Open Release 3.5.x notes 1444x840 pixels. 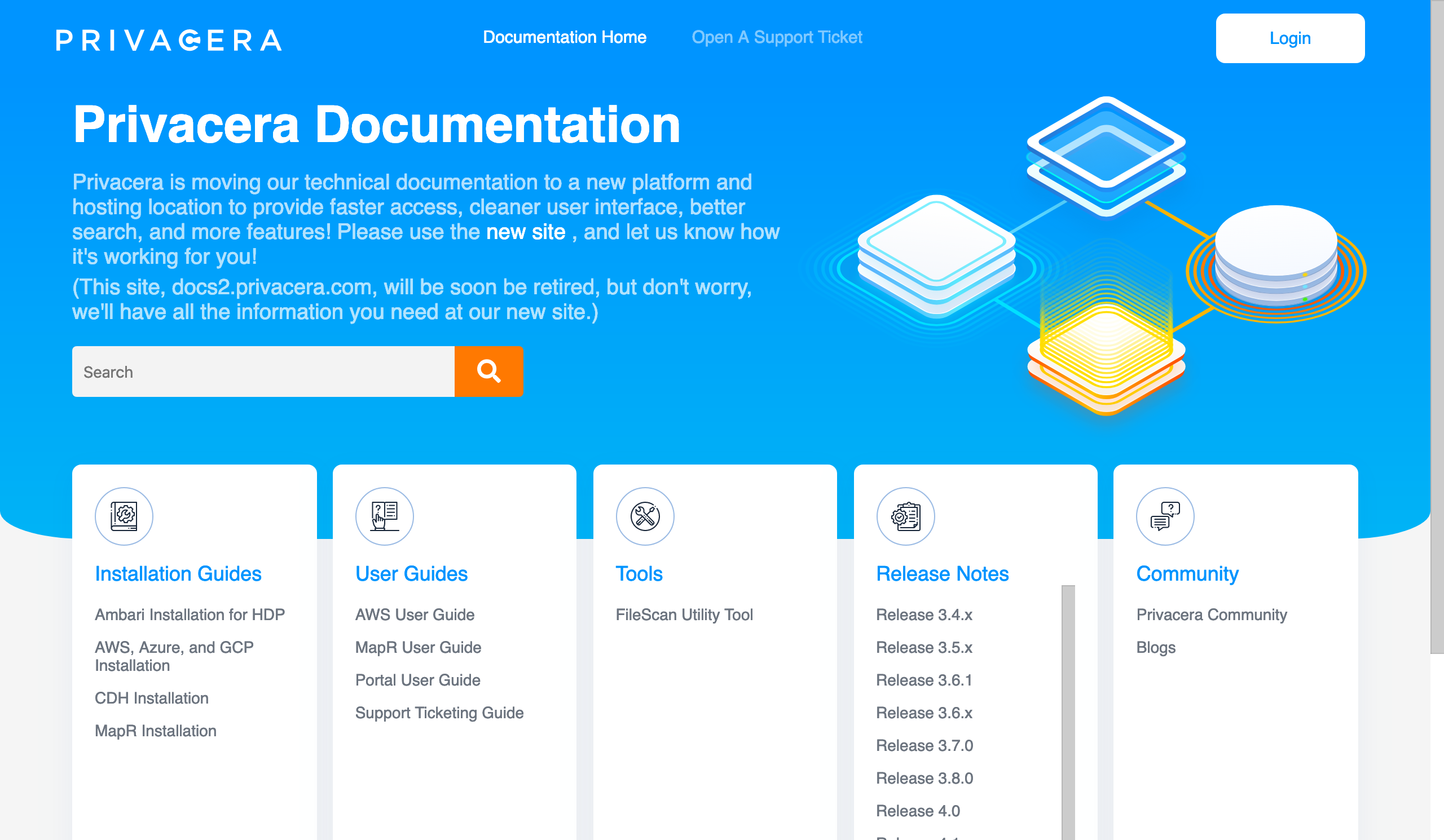(924, 647)
